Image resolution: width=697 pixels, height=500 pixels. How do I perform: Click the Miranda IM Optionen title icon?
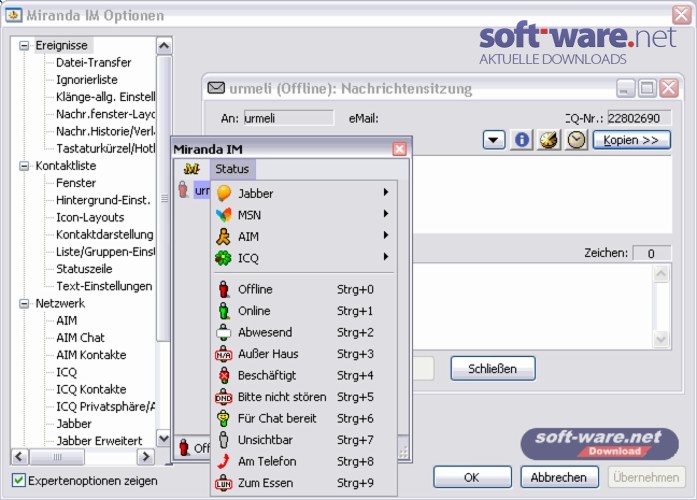pos(14,15)
